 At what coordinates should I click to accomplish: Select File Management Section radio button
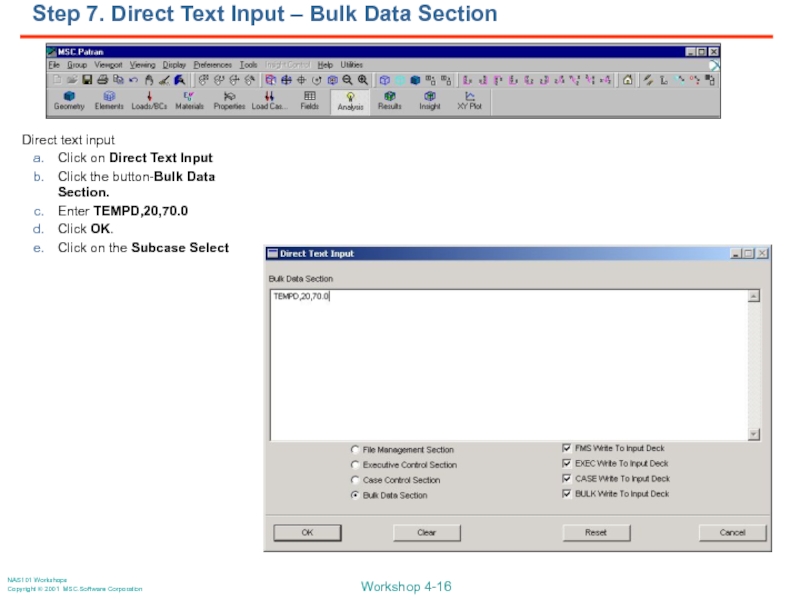355,450
